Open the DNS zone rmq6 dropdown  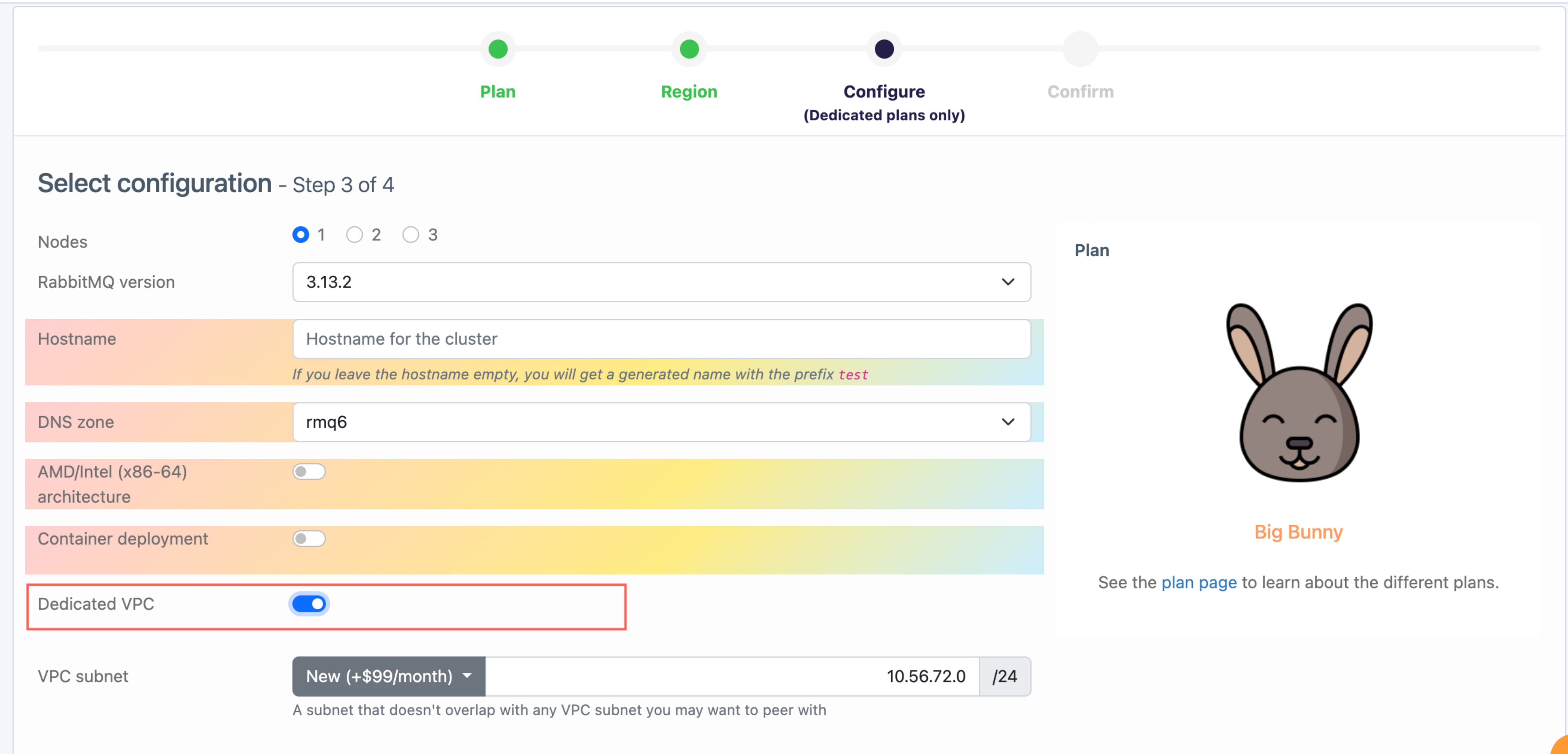[661, 422]
